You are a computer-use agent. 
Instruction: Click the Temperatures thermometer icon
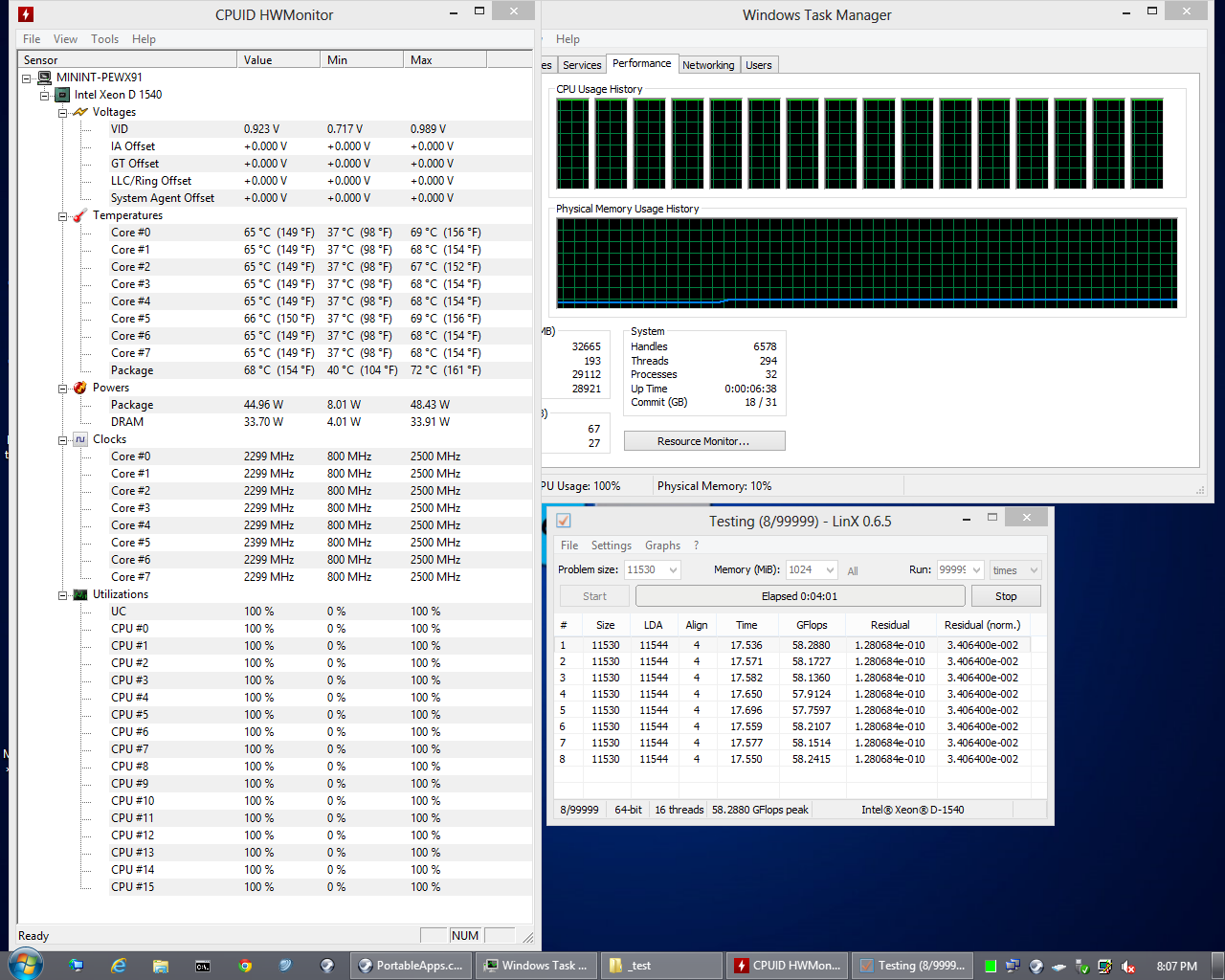[x=80, y=215]
